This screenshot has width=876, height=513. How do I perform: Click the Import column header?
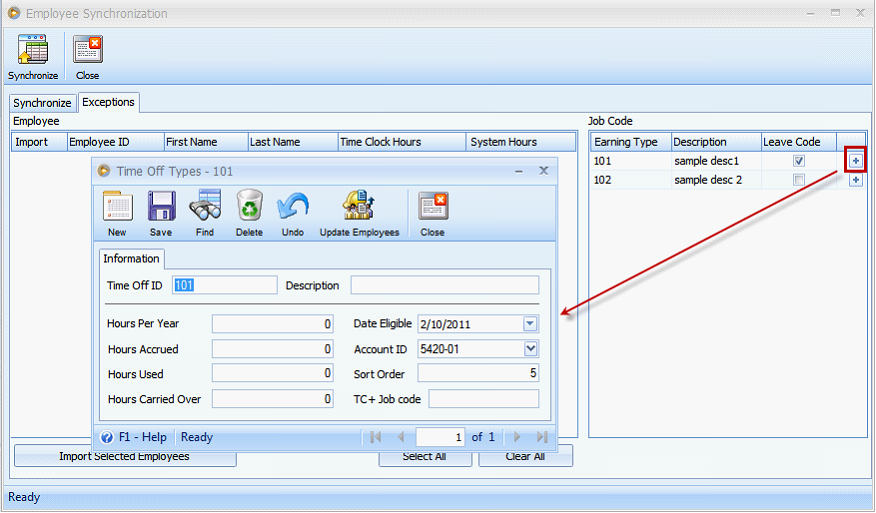point(39,142)
